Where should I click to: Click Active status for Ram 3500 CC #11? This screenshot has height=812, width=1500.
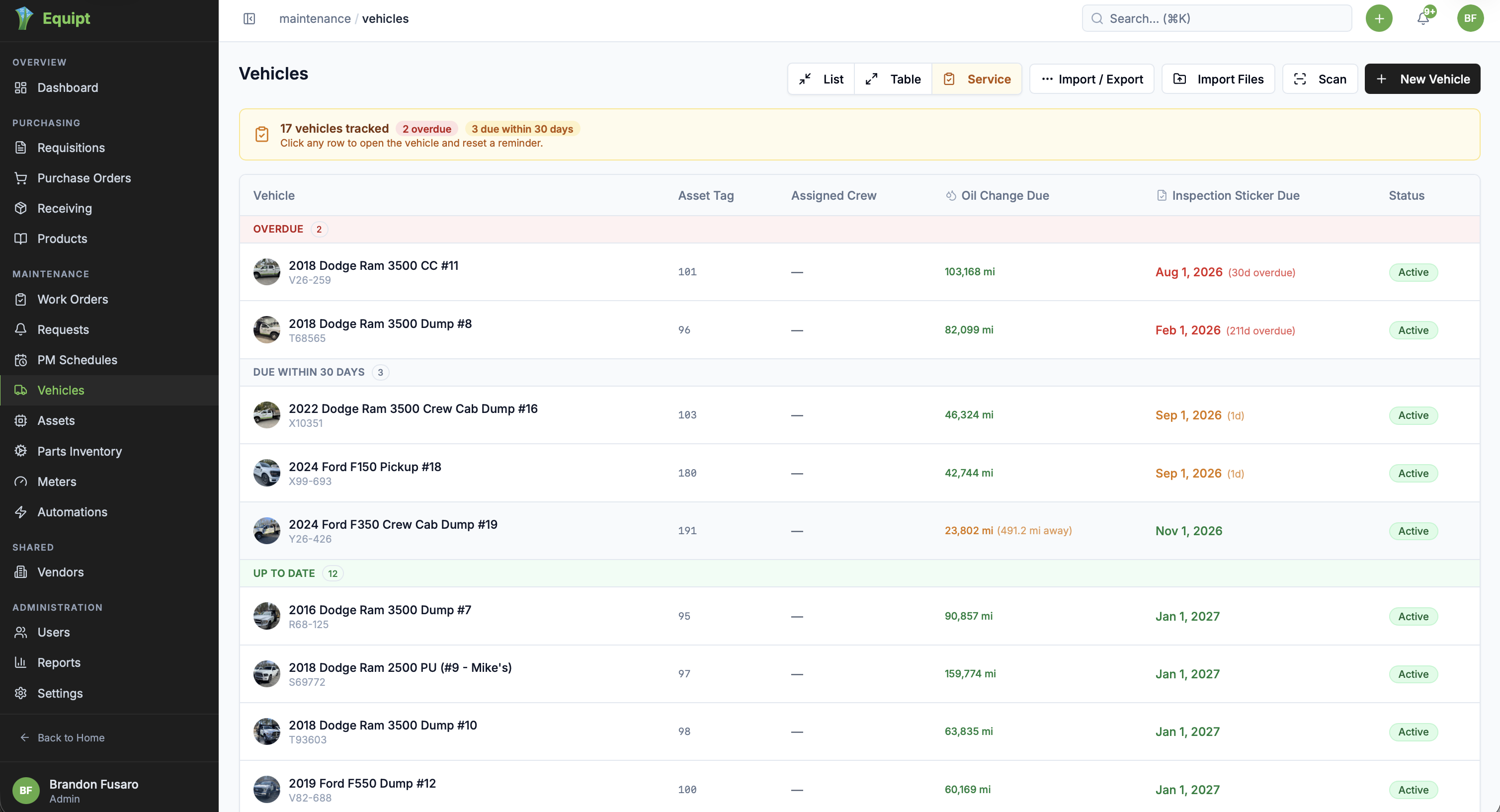[x=1413, y=272]
